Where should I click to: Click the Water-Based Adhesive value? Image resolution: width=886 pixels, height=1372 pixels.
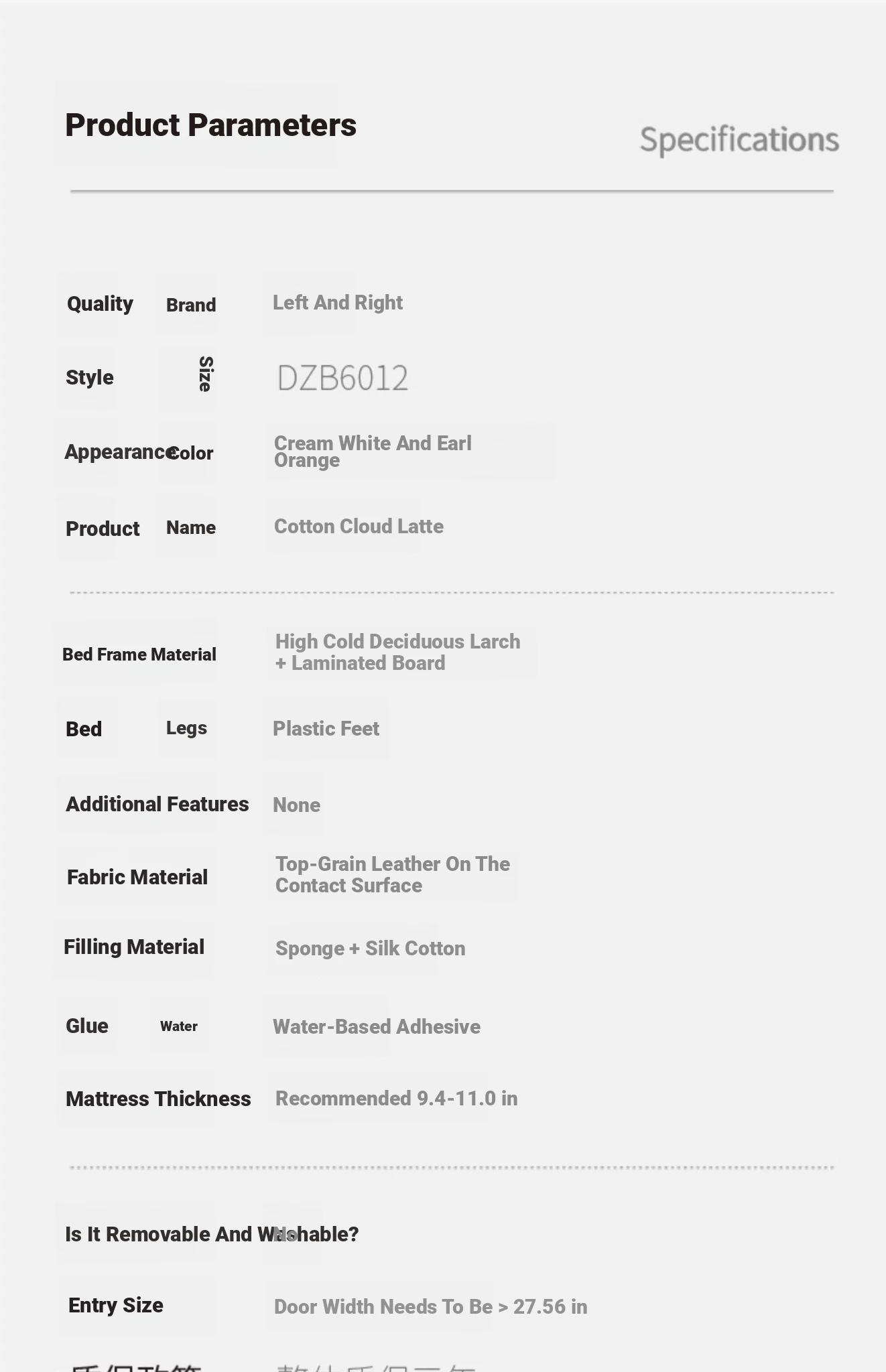point(377,1027)
